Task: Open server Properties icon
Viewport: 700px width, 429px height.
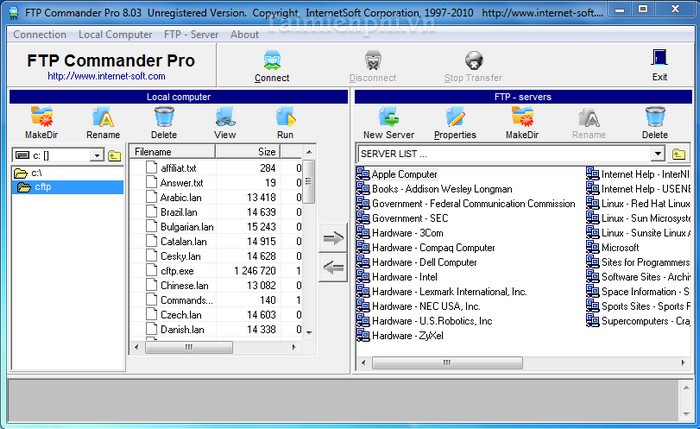Action: tap(455, 117)
